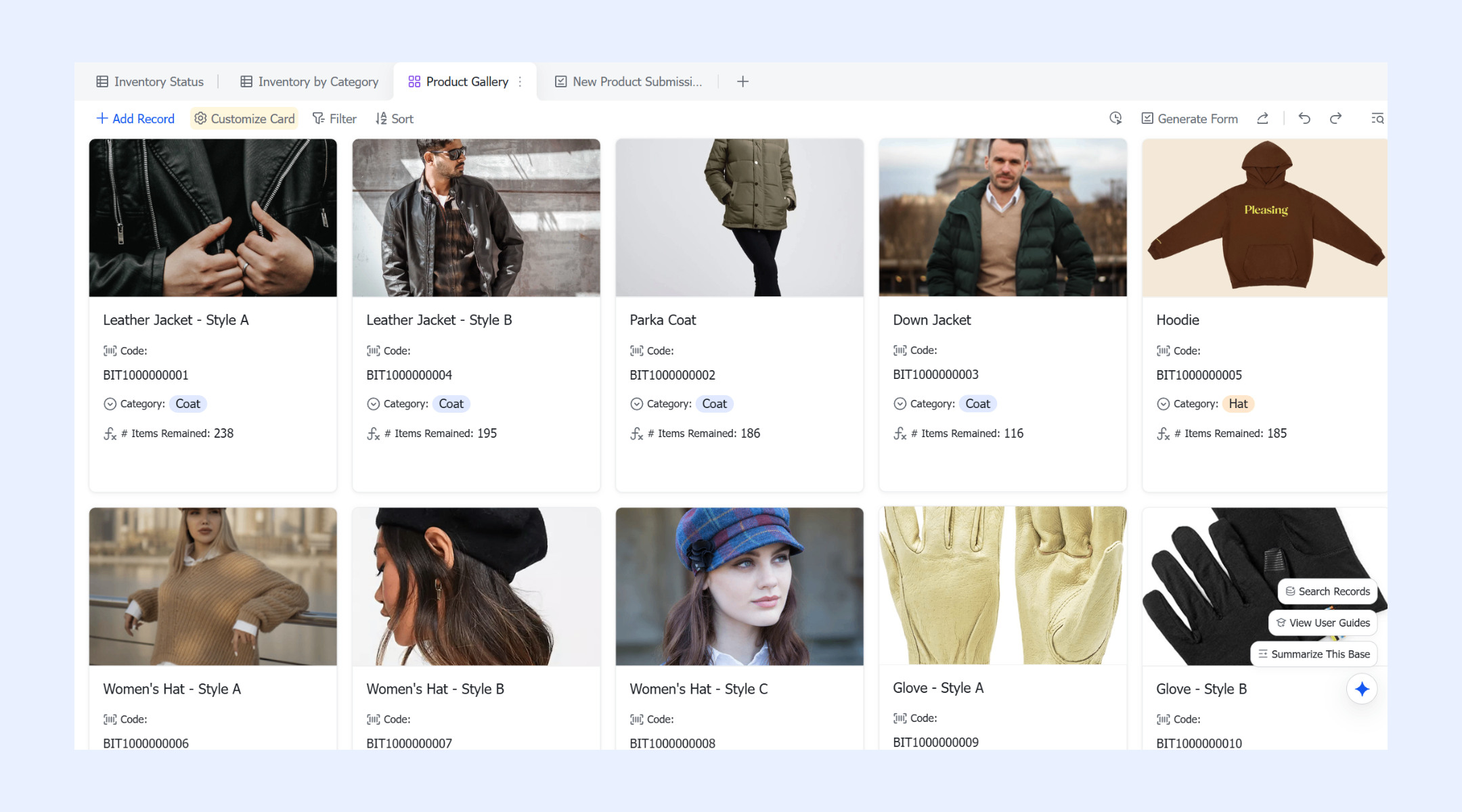Image resolution: width=1462 pixels, height=812 pixels.
Task: Click the Down Jacket title
Action: (x=932, y=320)
